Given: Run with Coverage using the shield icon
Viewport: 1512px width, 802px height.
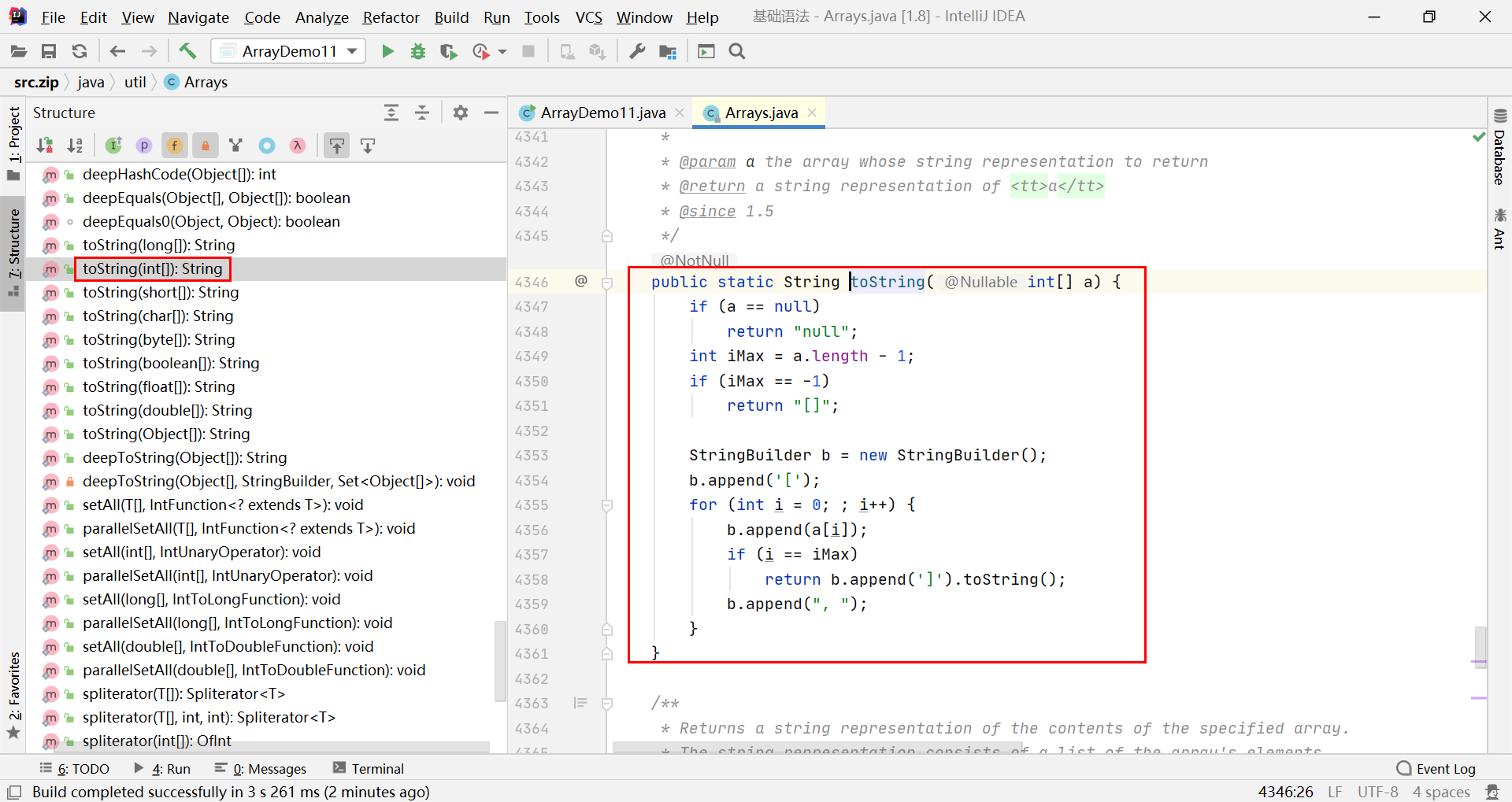Looking at the screenshot, I should (449, 52).
